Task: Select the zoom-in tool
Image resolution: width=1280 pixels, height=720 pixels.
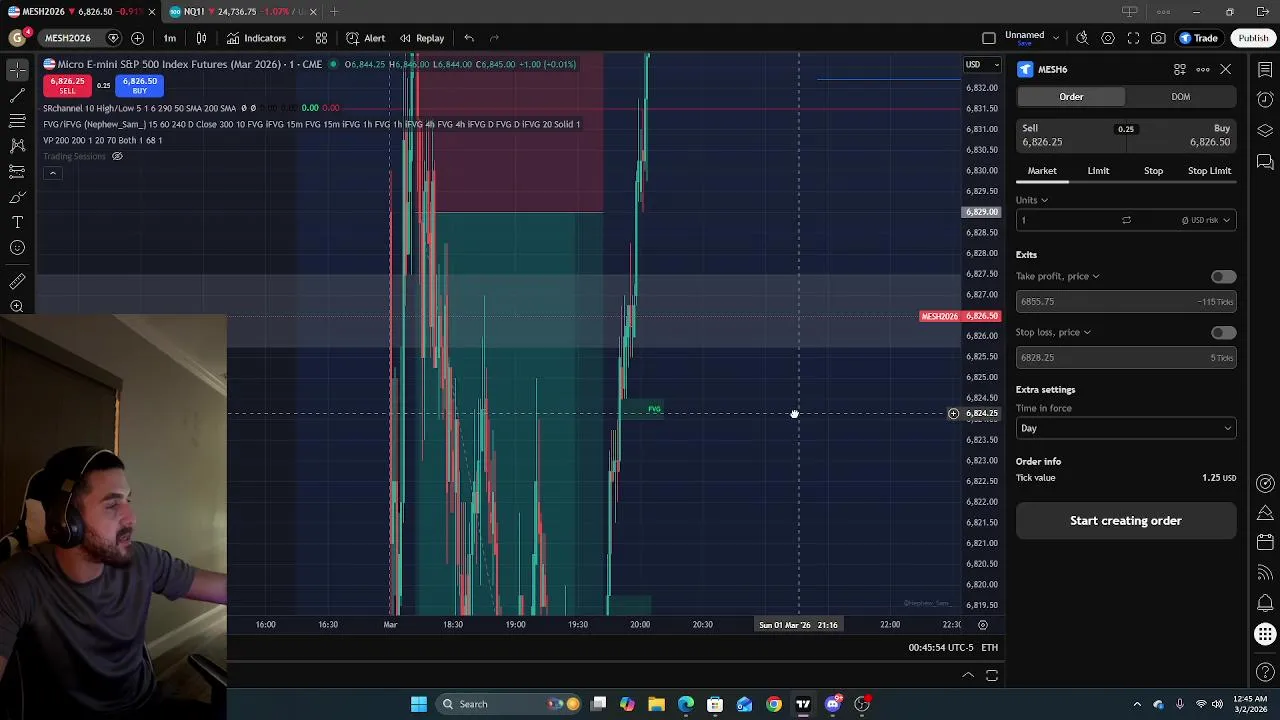Action: (x=17, y=307)
